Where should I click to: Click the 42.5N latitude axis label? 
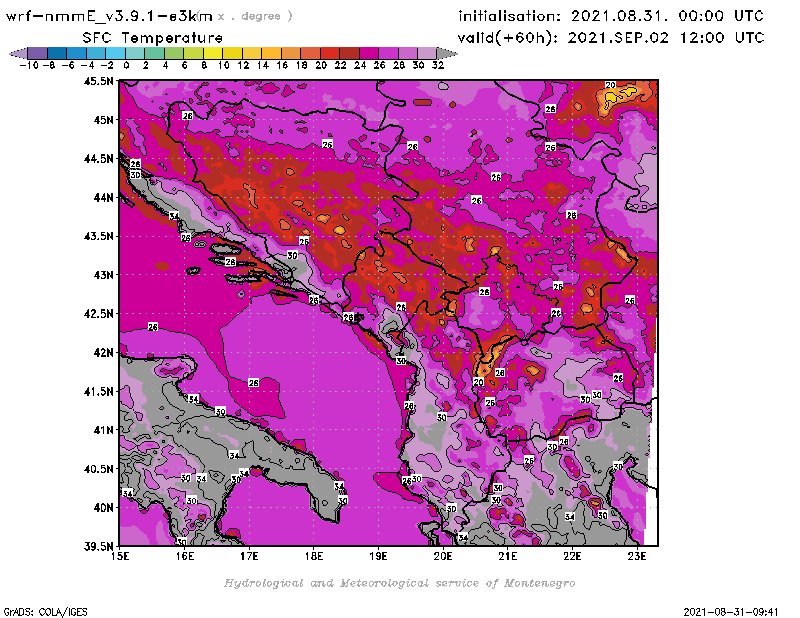coord(98,314)
